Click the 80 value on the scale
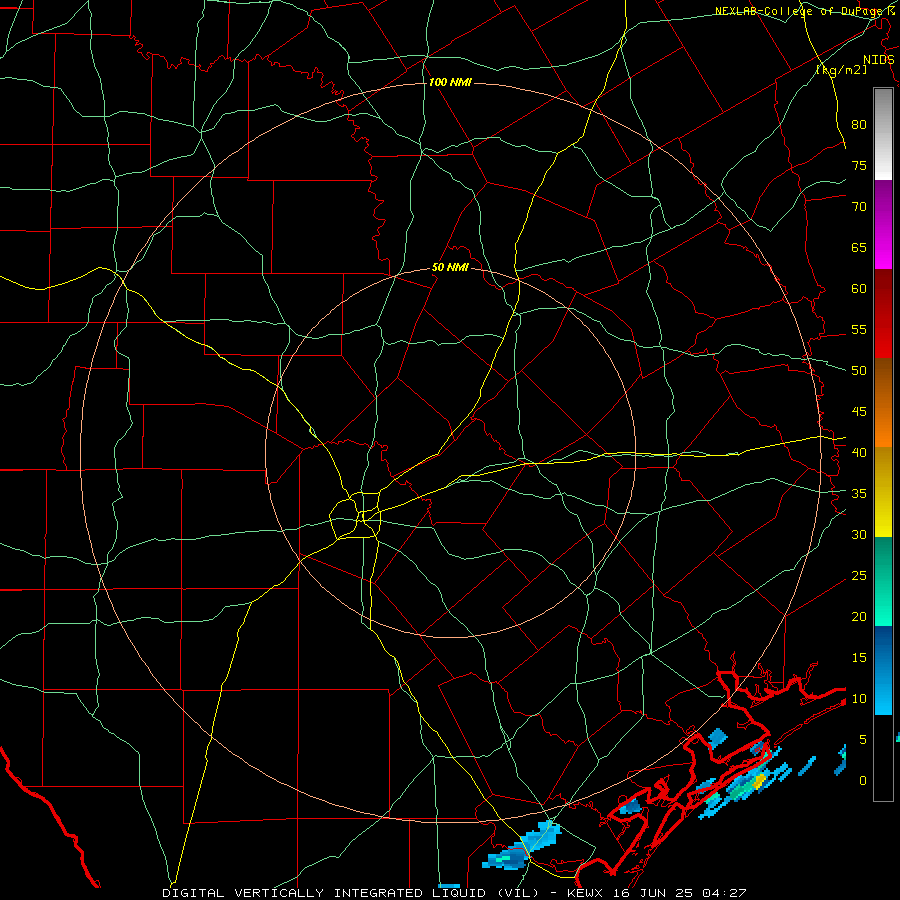900x900 pixels. point(859,125)
